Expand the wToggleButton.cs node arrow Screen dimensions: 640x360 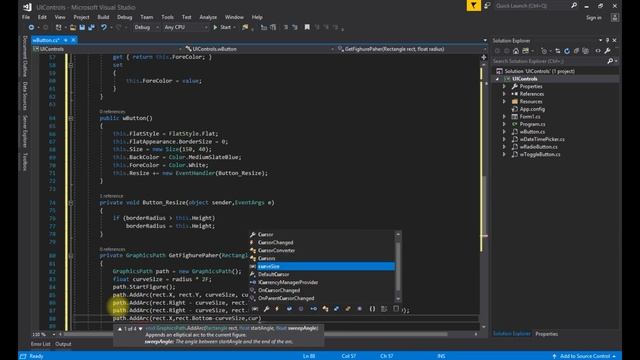(x=504, y=154)
